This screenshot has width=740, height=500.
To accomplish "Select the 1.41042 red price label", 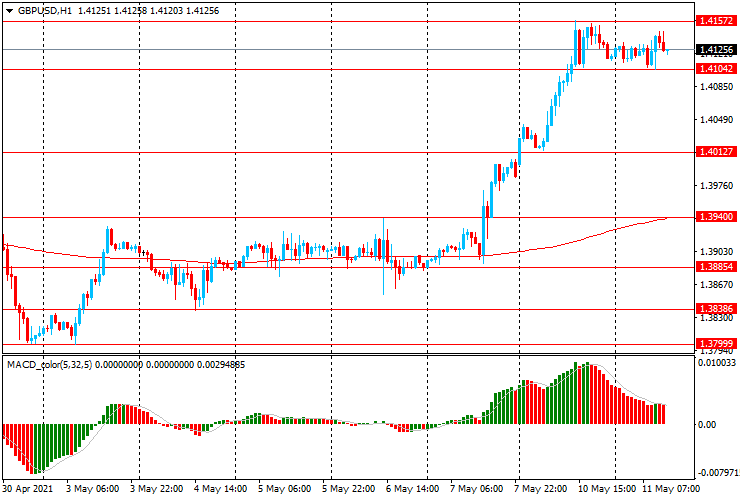I will 716,68.
